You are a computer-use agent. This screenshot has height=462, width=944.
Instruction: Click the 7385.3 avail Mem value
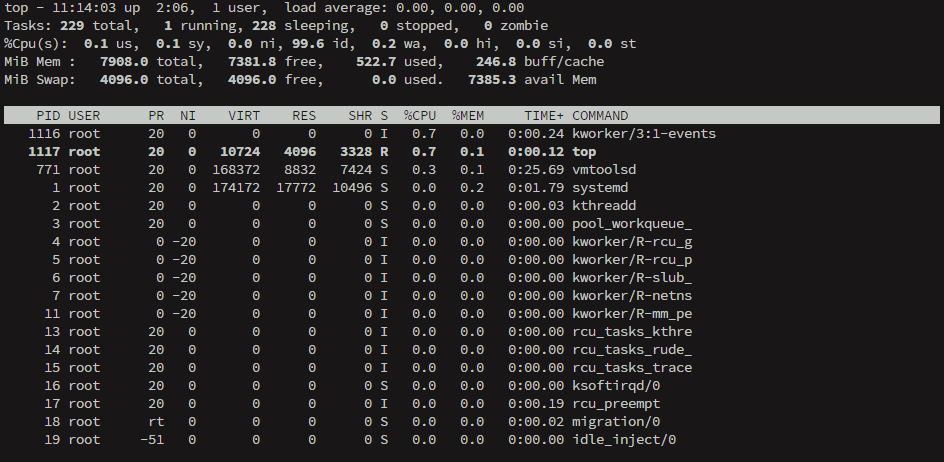[x=492, y=80]
